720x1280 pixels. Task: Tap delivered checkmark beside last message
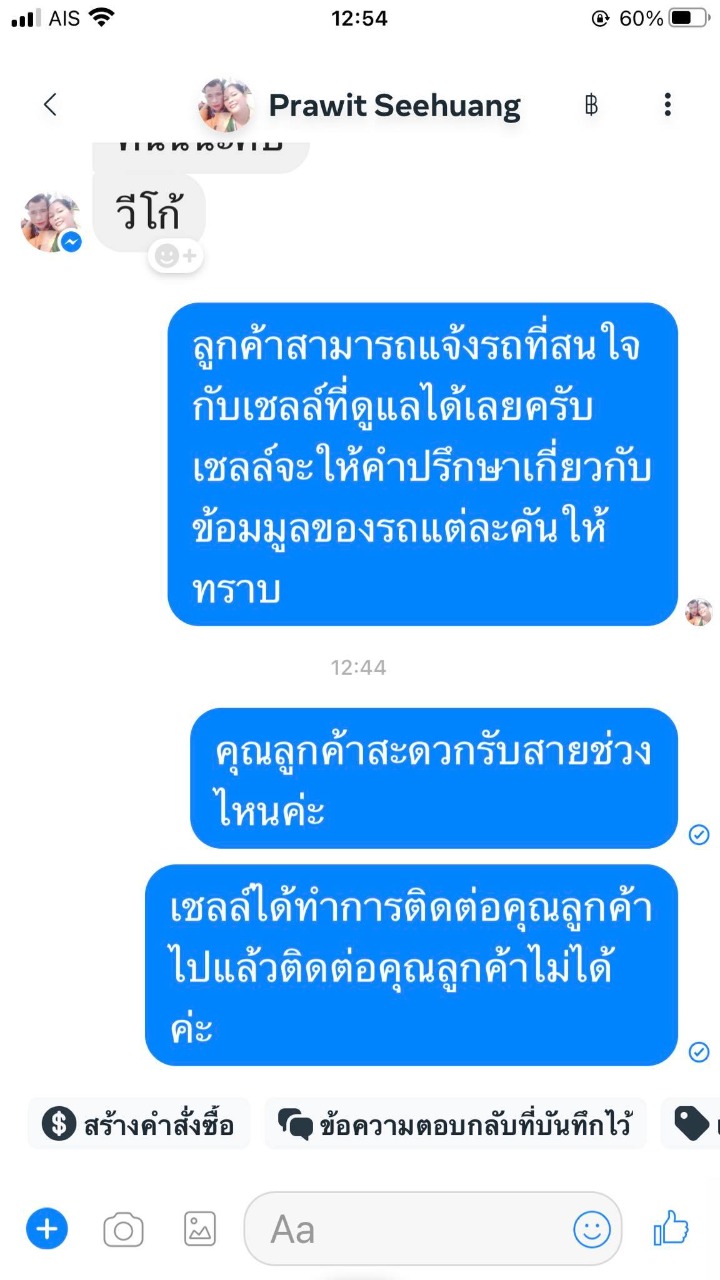pos(699,1051)
